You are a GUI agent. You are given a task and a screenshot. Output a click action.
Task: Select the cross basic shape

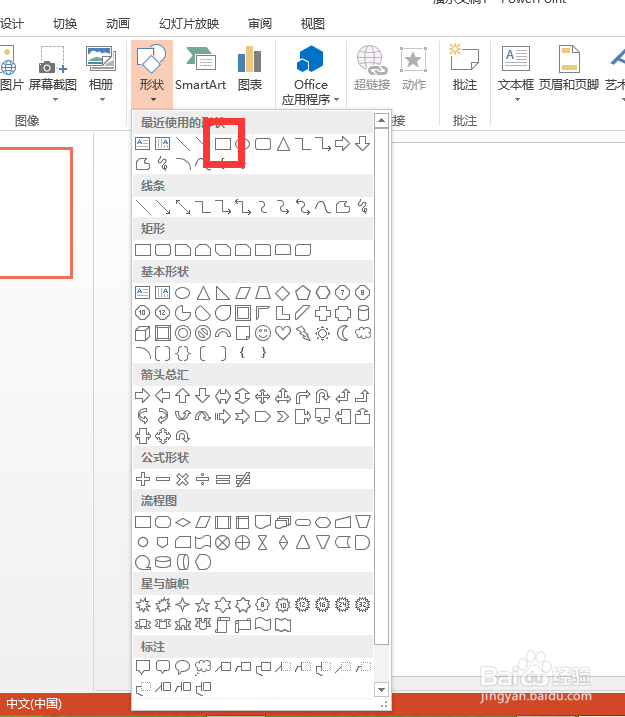click(323, 313)
